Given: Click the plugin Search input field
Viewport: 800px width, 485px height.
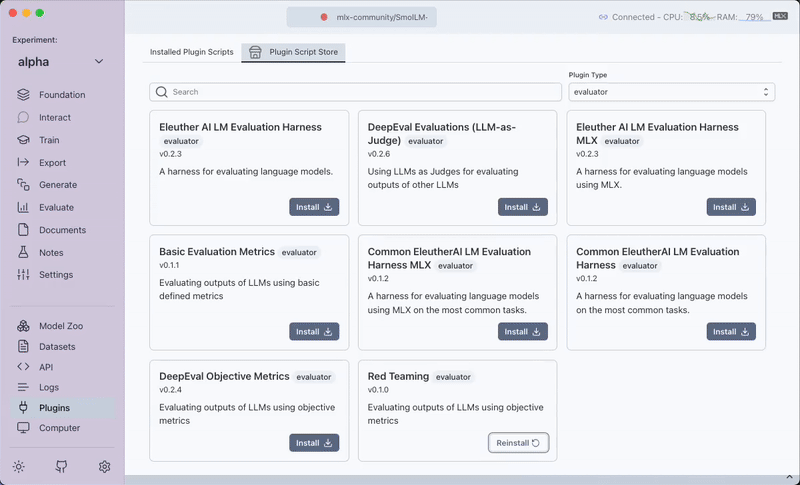Looking at the screenshot, I should [355, 92].
